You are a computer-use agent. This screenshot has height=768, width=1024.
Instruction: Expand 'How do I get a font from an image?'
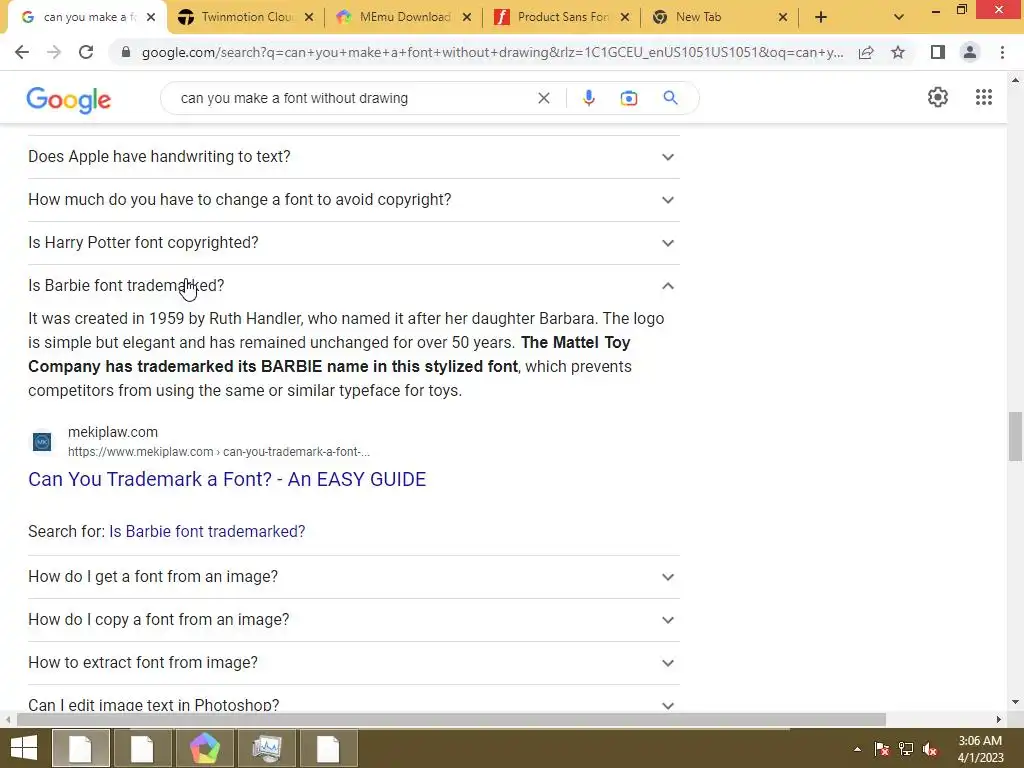pos(353,577)
